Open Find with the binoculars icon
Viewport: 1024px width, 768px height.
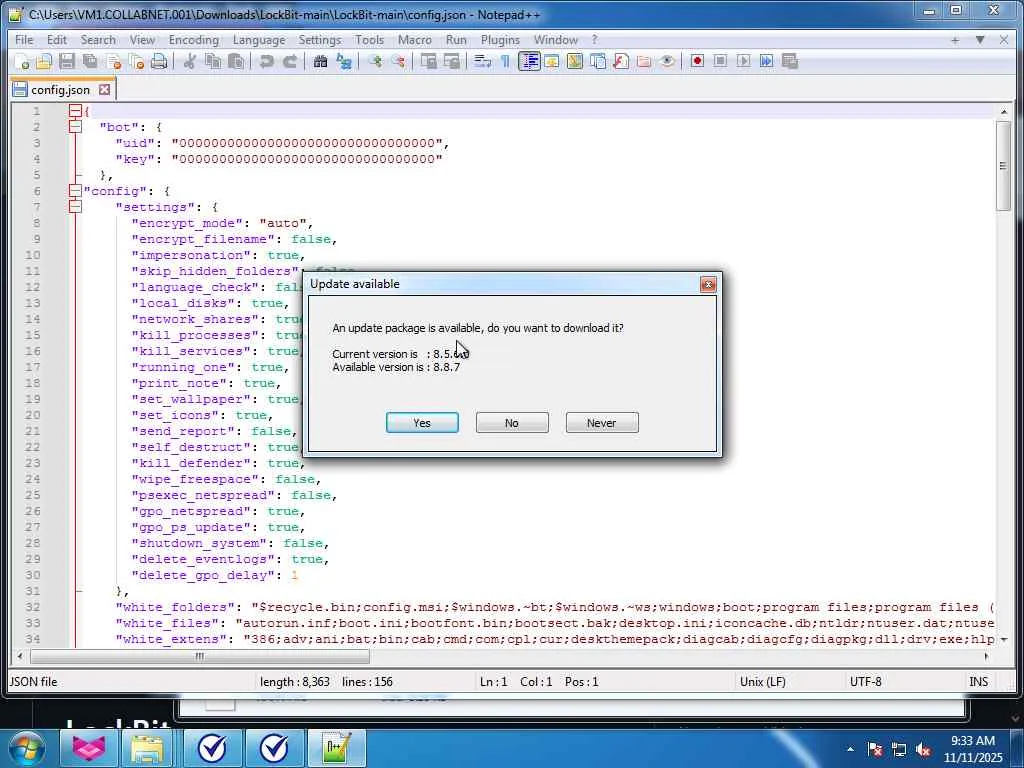click(x=320, y=61)
